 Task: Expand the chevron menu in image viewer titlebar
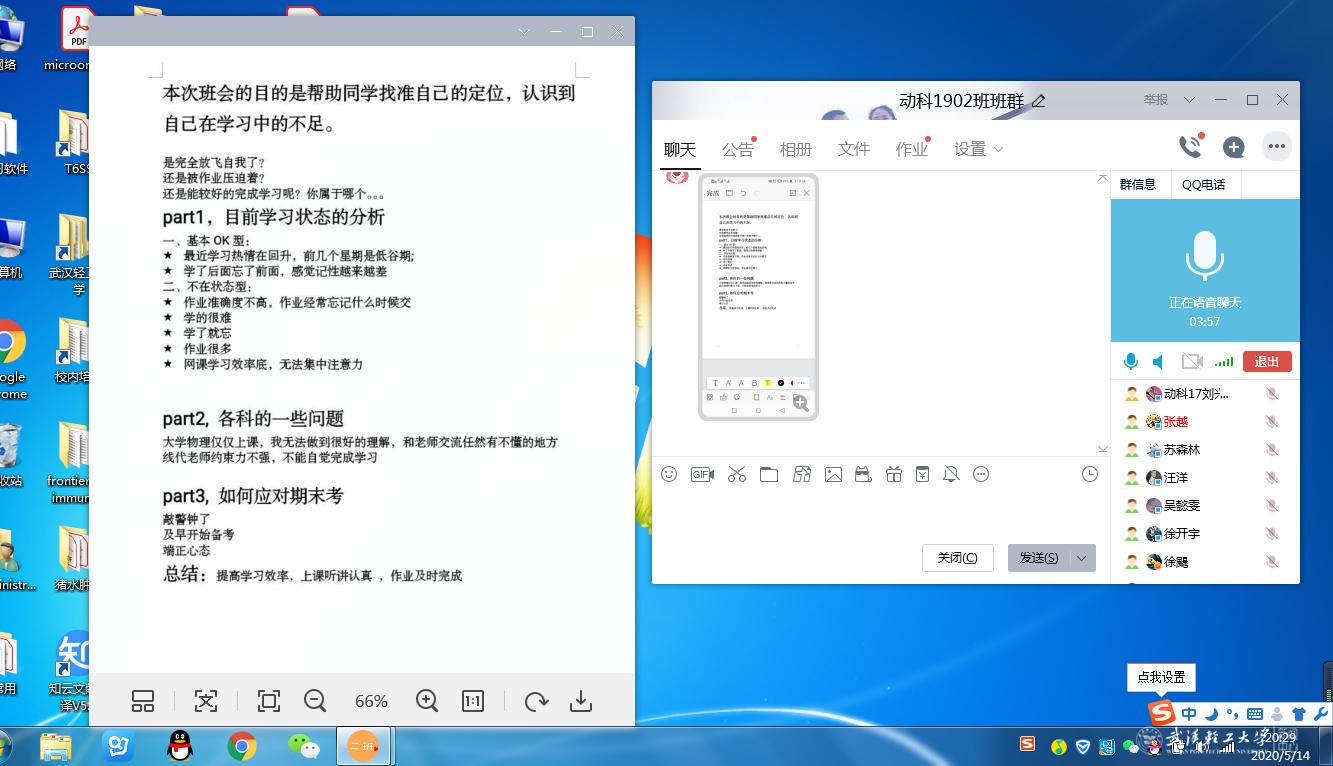[x=524, y=32]
